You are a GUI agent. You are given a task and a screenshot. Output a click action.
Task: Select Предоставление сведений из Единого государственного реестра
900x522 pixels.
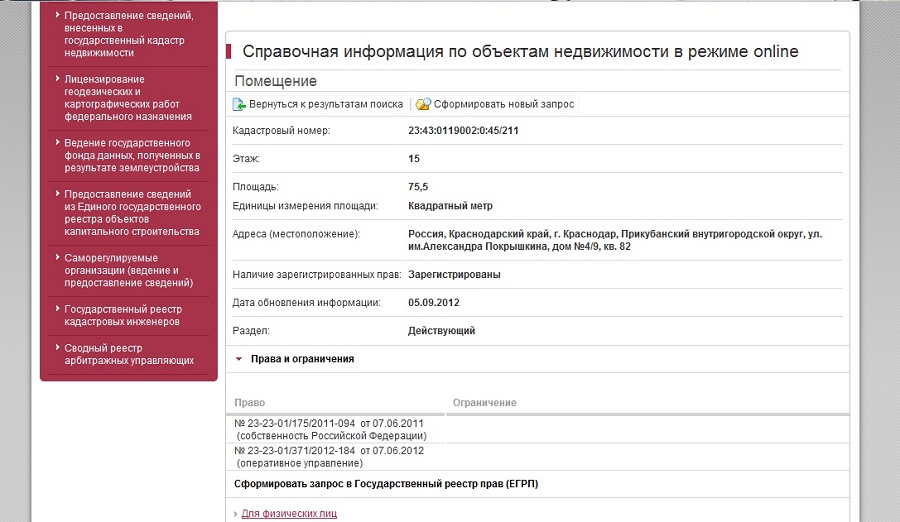[x=132, y=213]
